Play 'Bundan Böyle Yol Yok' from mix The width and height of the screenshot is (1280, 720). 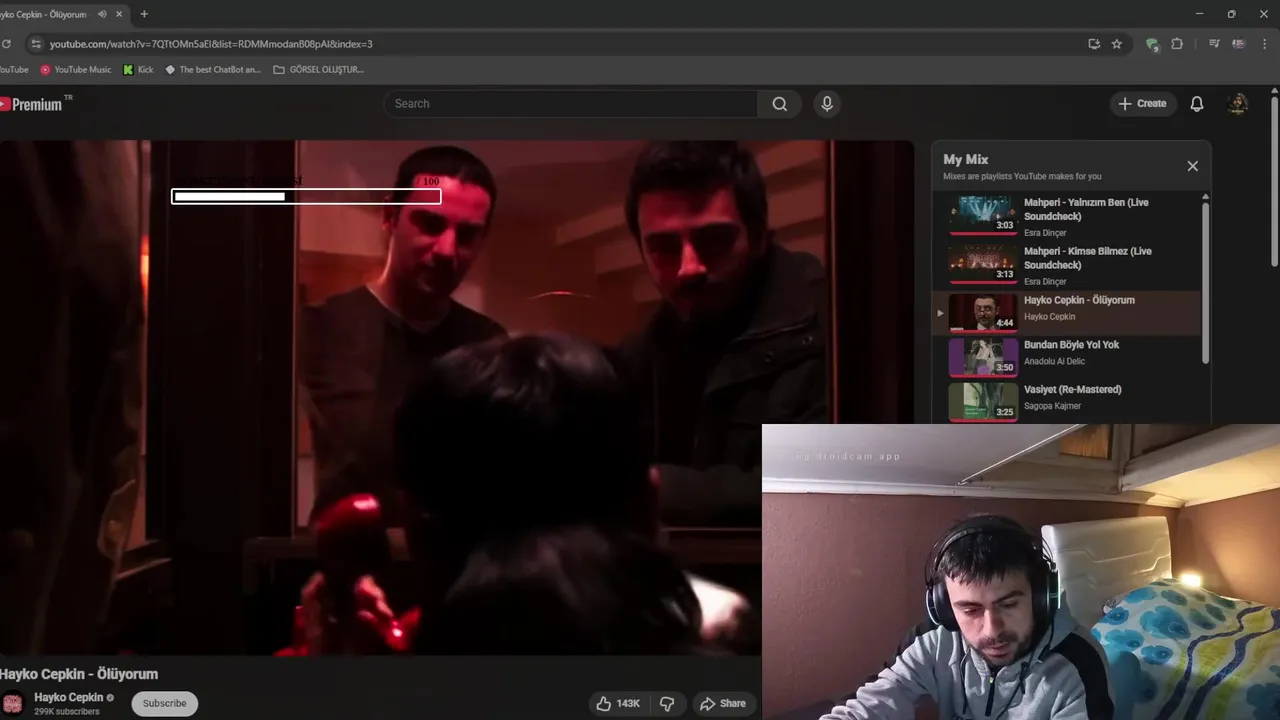click(x=1067, y=357)
